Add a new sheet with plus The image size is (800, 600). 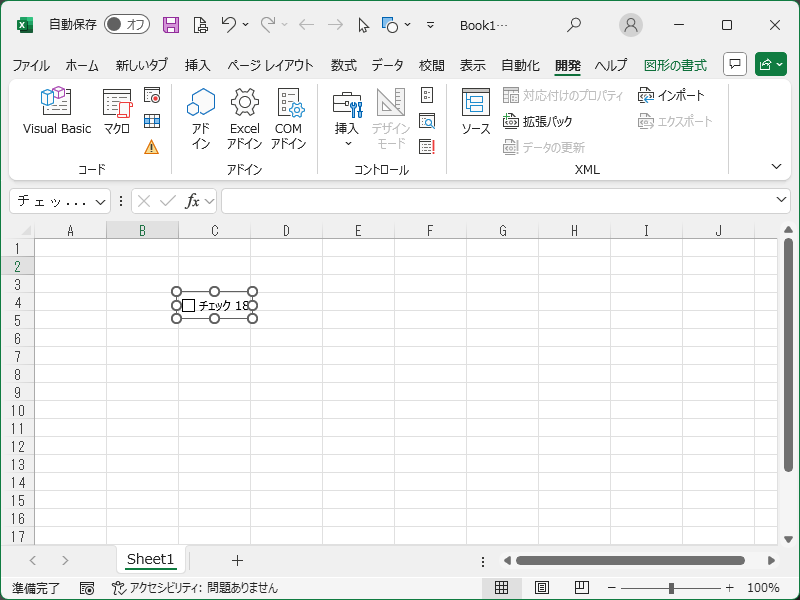237,561
